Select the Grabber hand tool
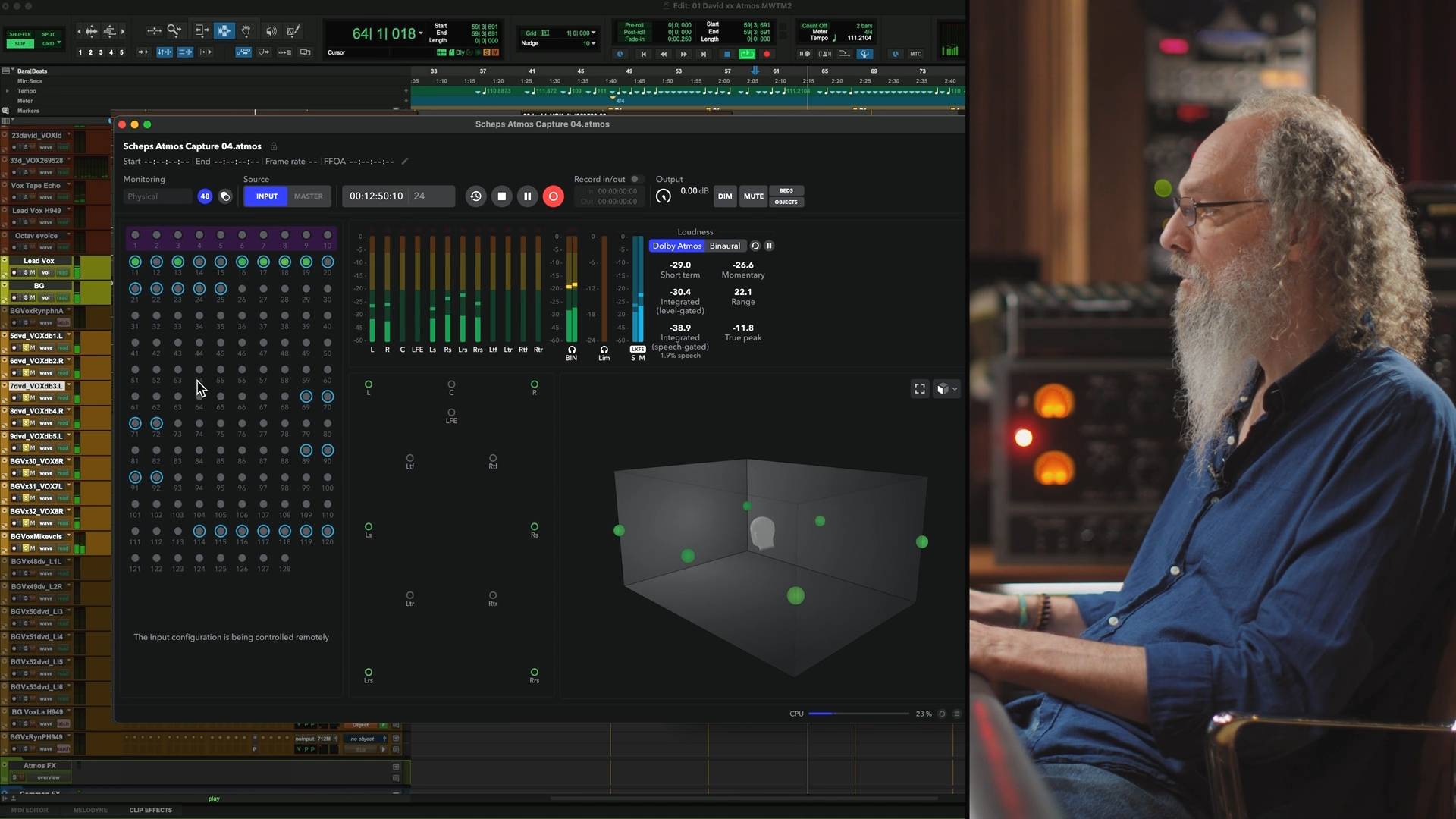Viewport: 1456px width, 819px height. 246,31
